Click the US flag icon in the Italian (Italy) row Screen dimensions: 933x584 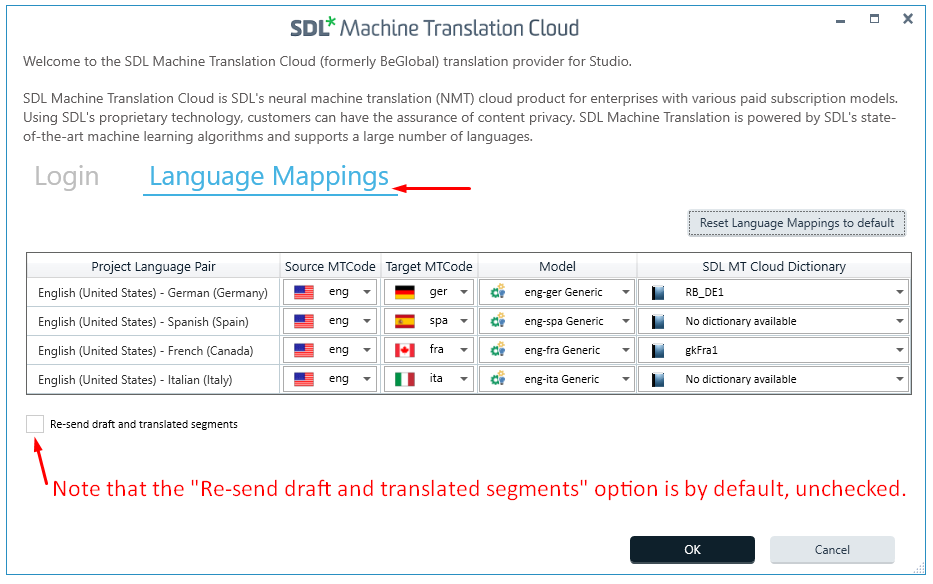pyautogui.click(x=304, y=379)
